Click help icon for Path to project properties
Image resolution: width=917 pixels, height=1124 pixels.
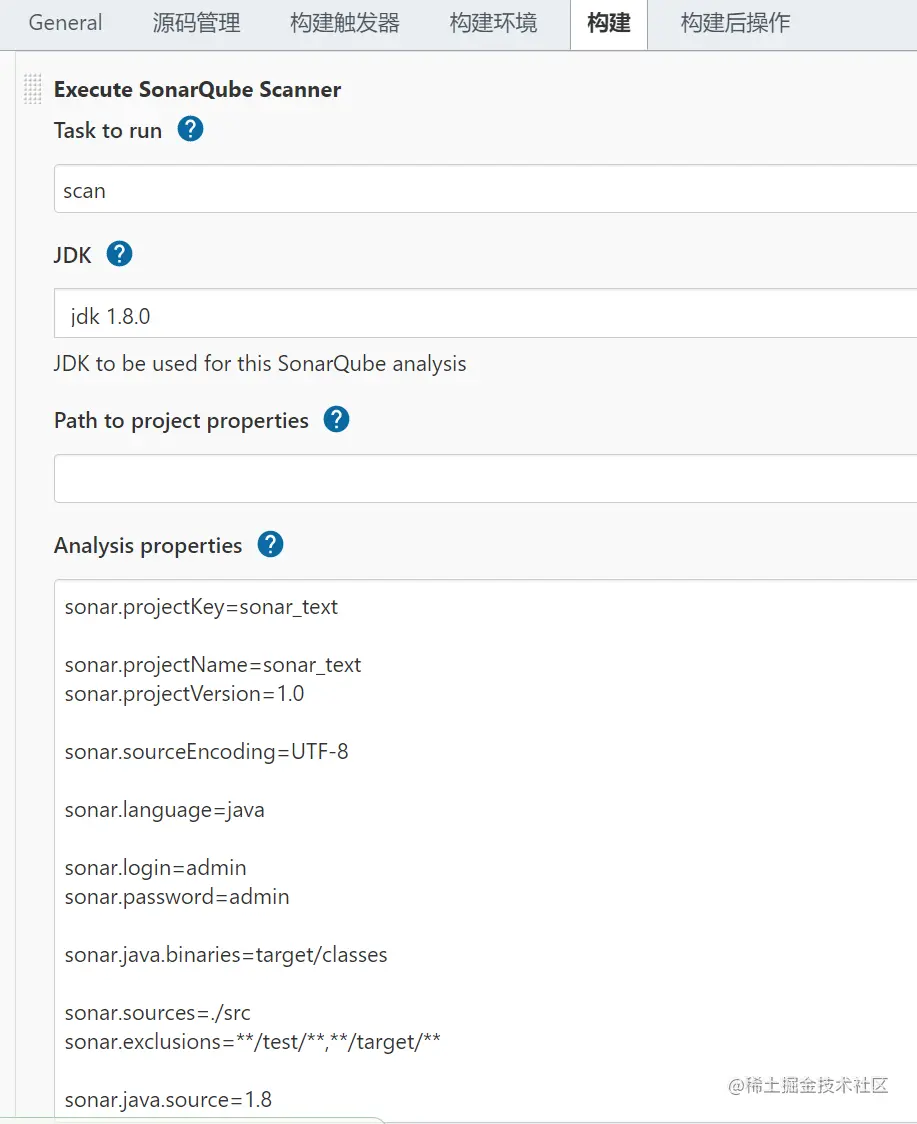[x=337, y=420]
